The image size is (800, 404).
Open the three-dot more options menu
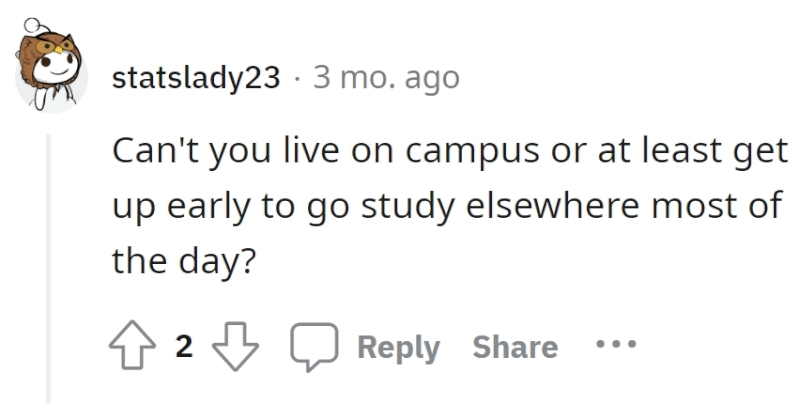[616, 344]
